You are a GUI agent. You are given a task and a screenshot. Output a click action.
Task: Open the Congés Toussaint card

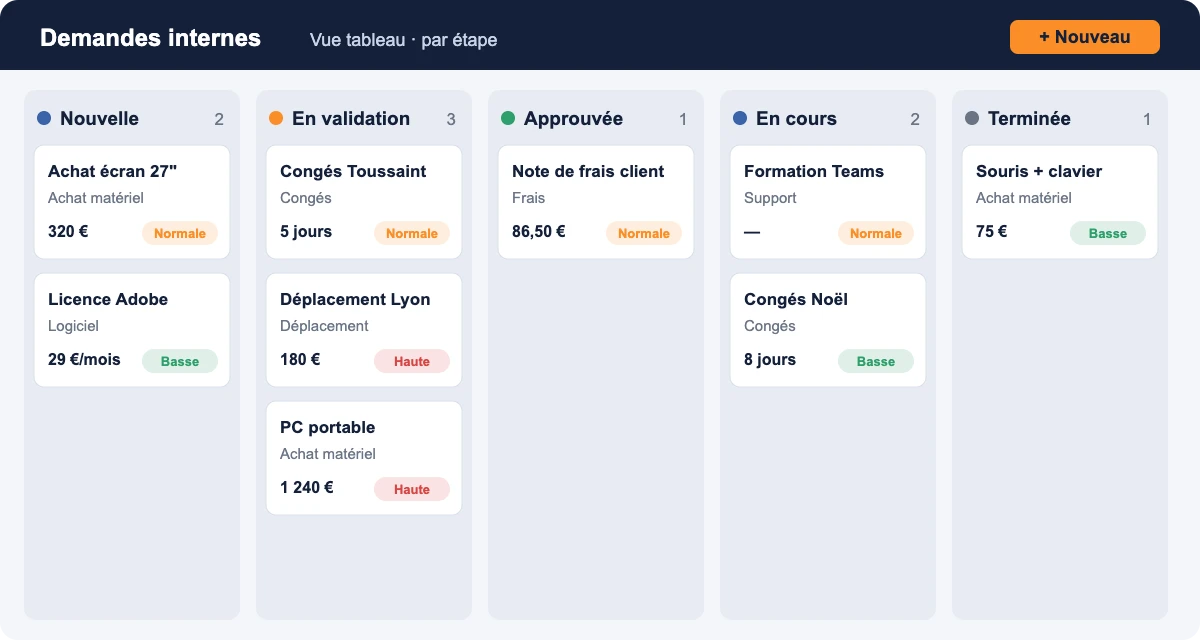[x=364, y=202]
